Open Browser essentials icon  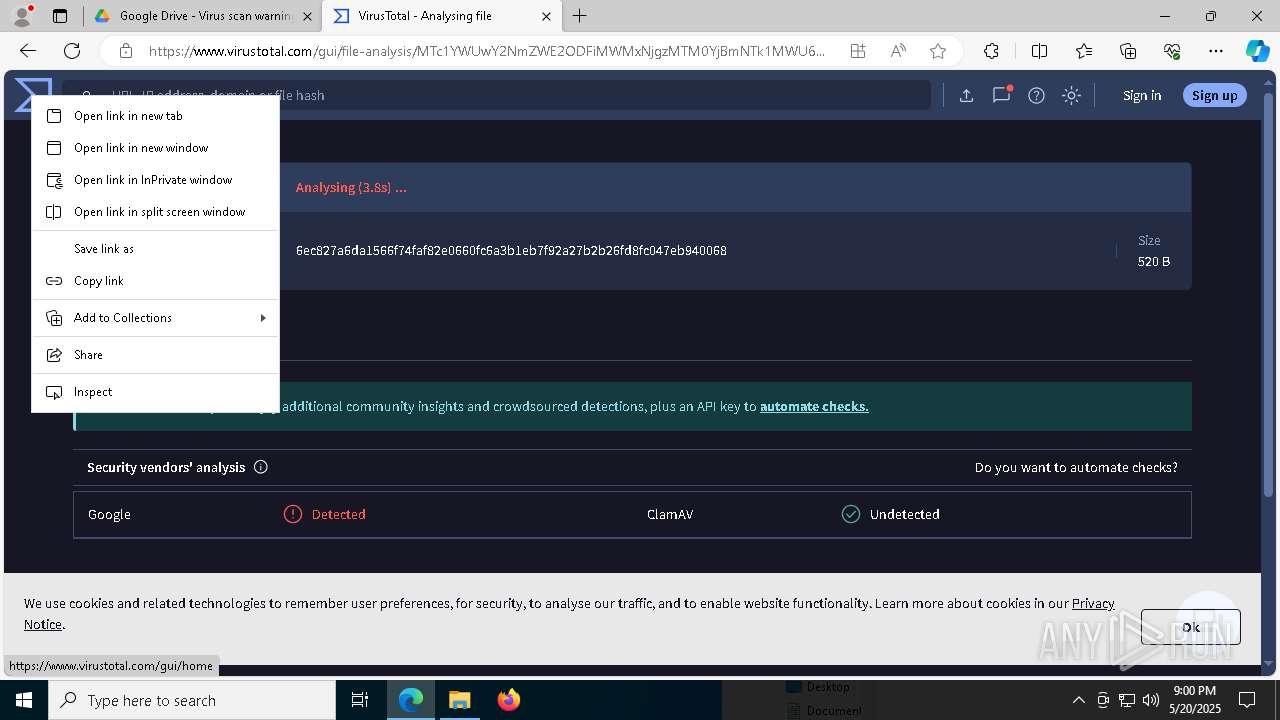pos(1172,51)
